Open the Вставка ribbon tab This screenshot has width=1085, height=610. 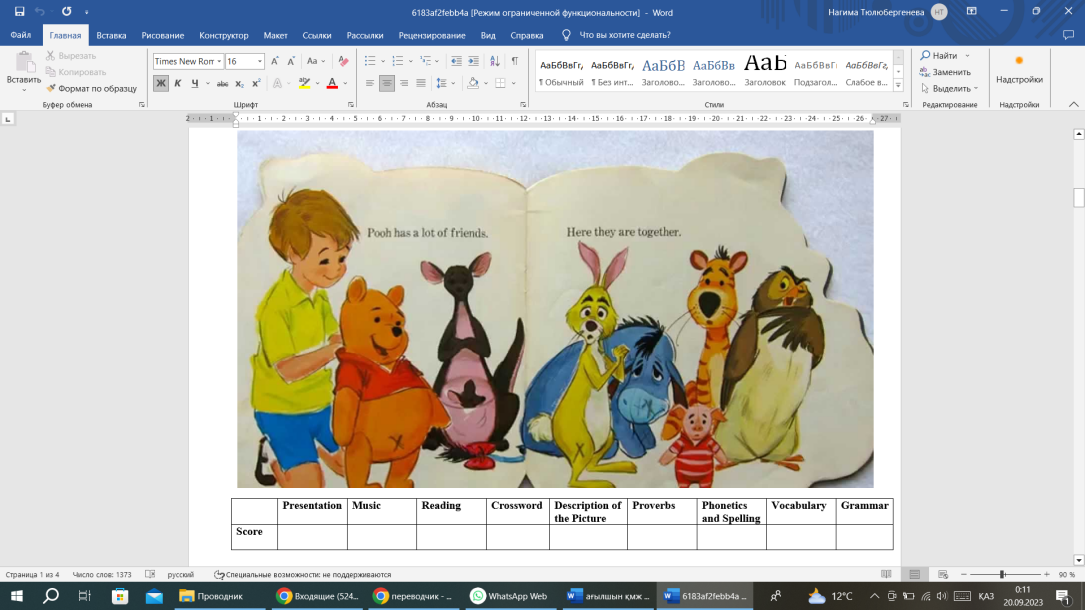pyautogui.click(x=111, y=35)
